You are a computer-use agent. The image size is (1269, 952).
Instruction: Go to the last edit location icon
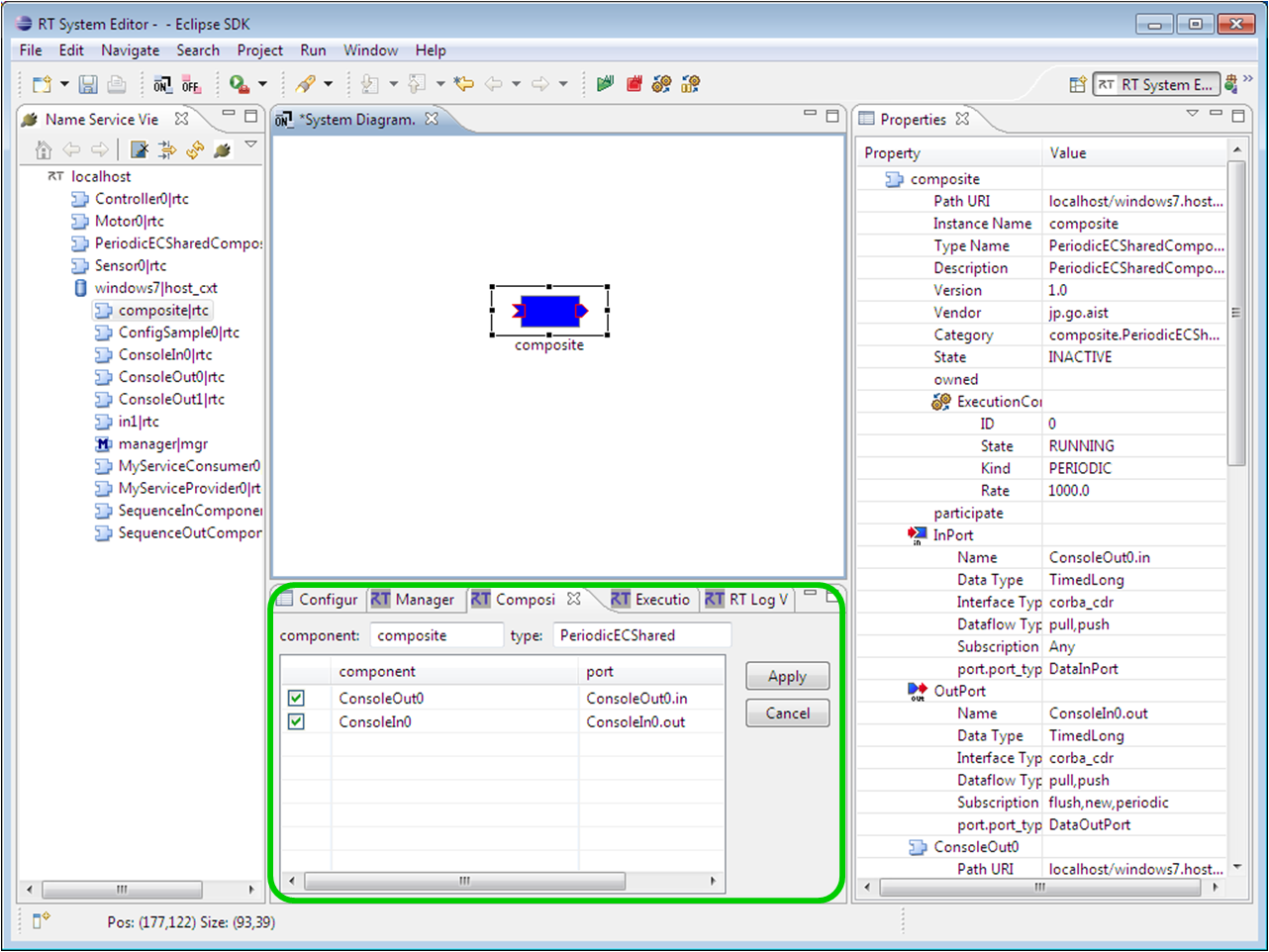pyautogui.click(x=464, y=84)
